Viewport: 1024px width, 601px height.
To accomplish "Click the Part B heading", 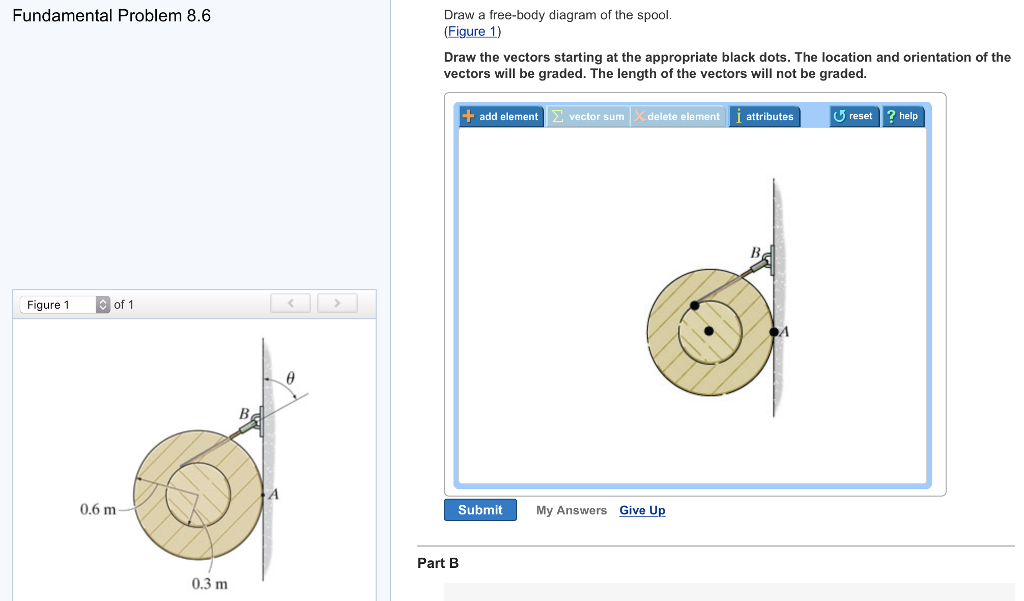I will click(438, 563).
